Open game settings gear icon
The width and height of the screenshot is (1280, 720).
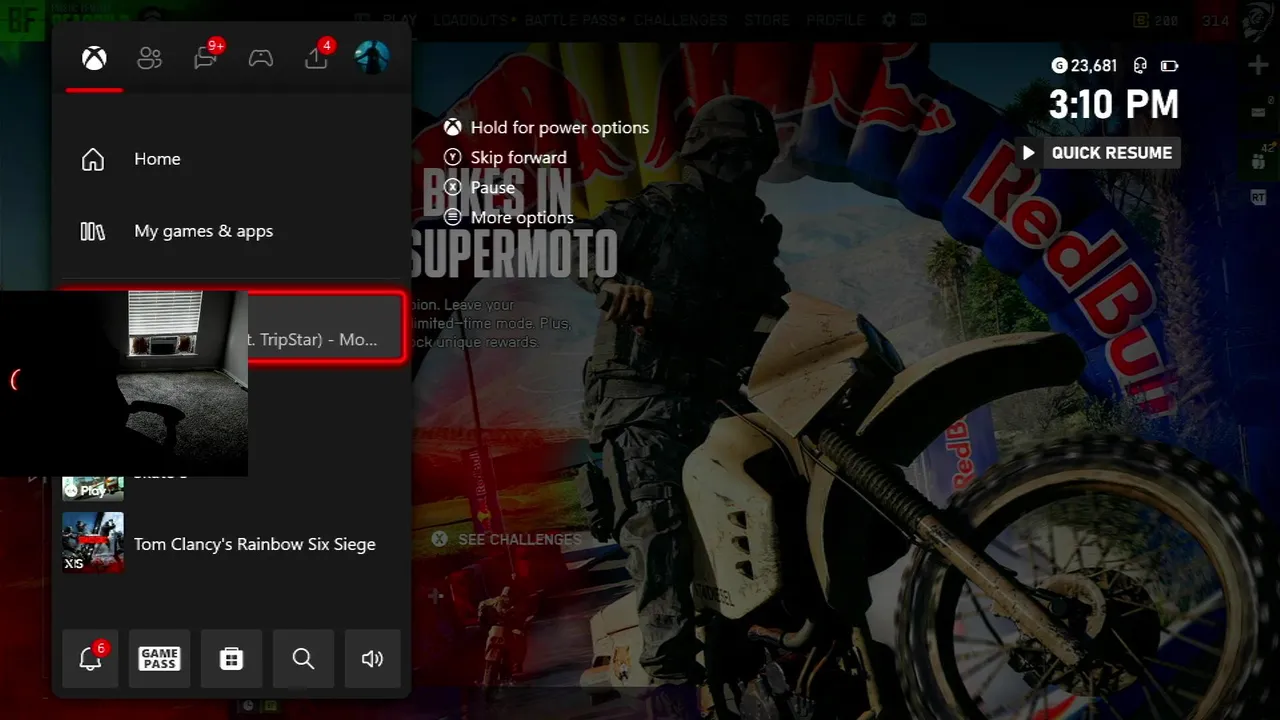[889, 20]
